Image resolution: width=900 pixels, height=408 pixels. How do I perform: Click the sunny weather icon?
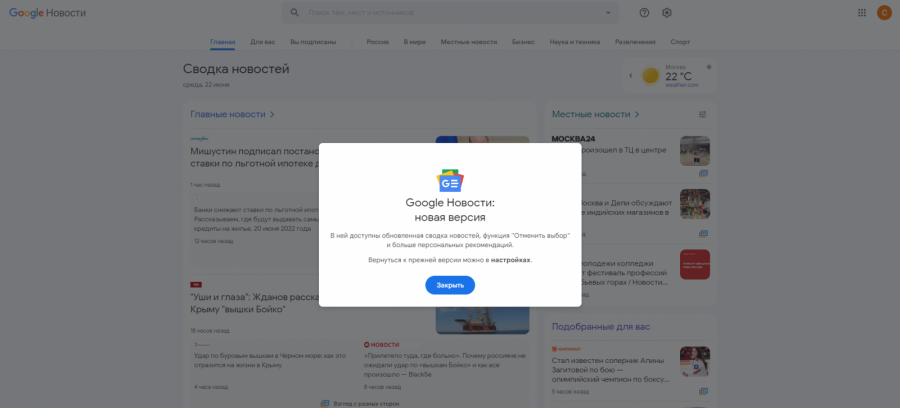click(x=651, y=76)
